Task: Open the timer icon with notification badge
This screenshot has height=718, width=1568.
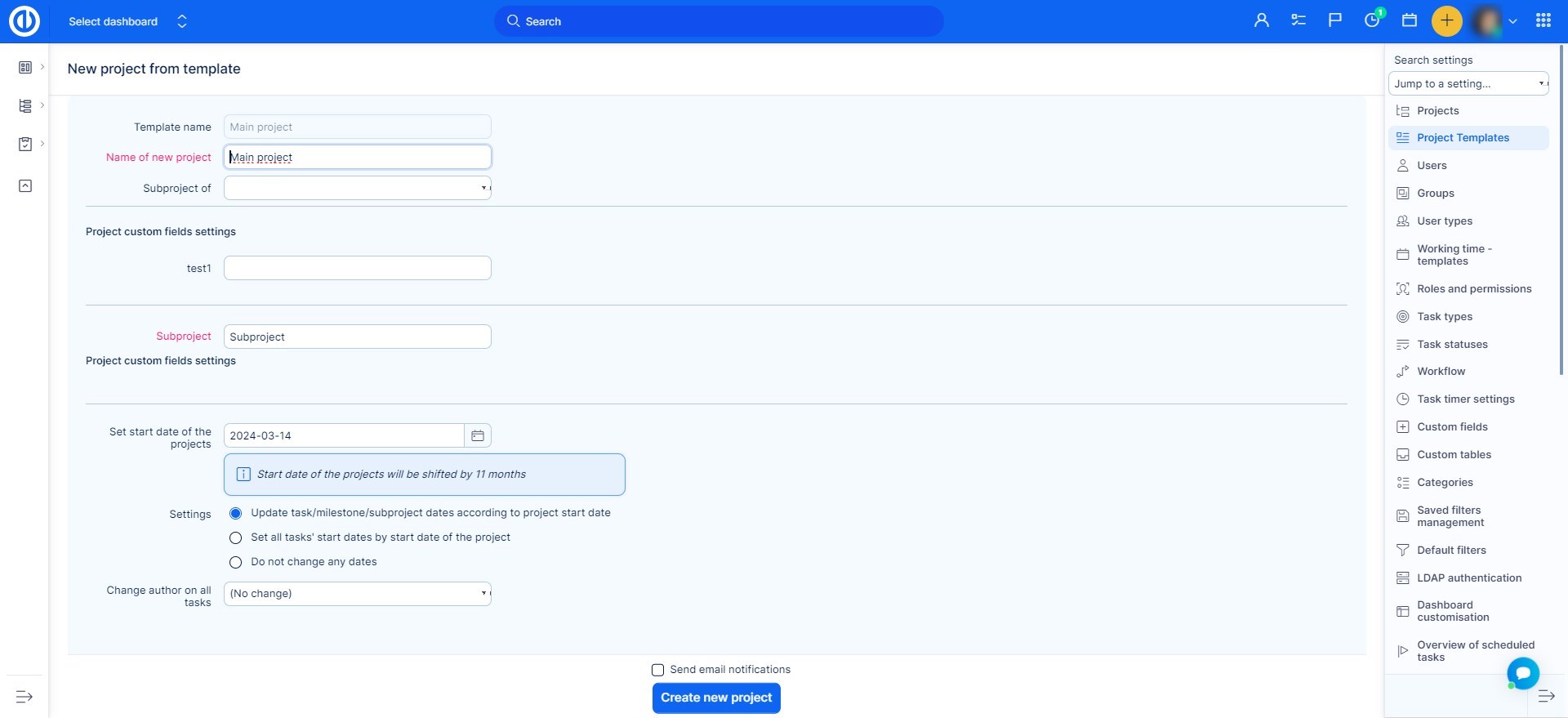Action: [1372, 21]
